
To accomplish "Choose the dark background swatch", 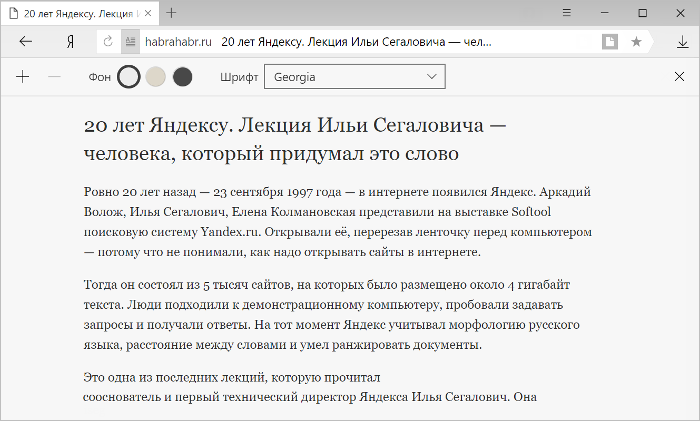I will coord(183,77).
